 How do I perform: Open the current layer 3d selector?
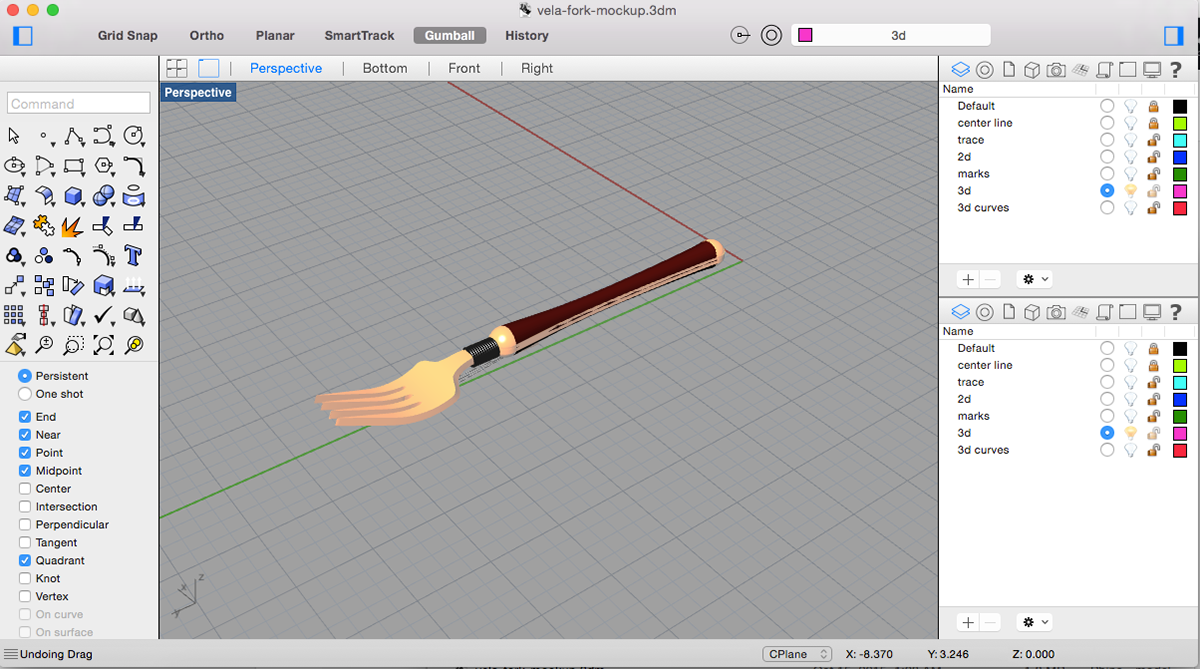[890, 35]
